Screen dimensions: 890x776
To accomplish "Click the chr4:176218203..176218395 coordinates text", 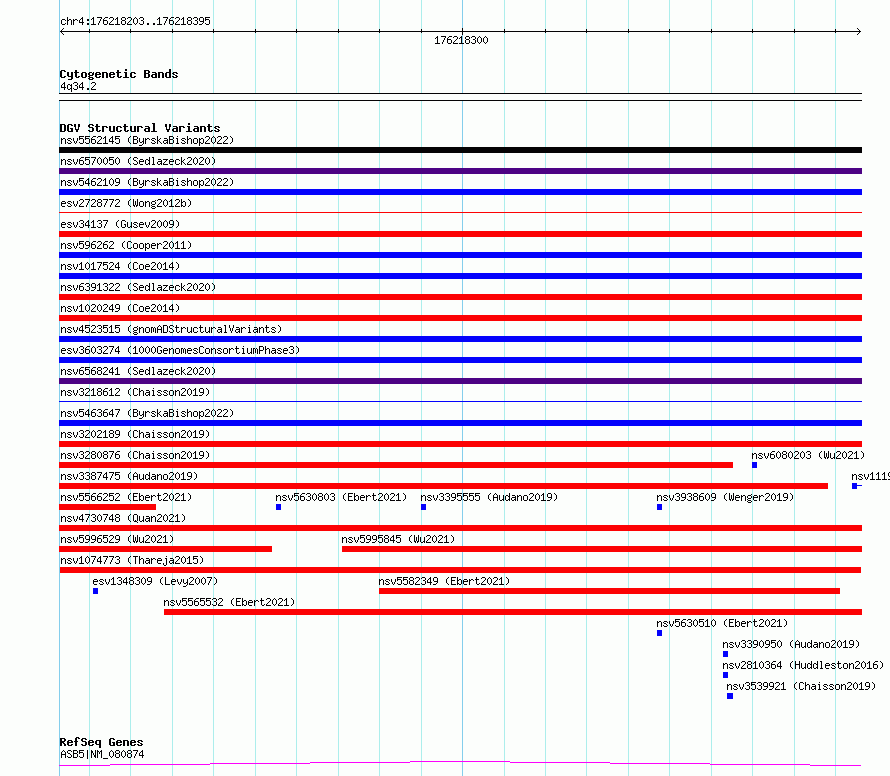I will point(135,21).
